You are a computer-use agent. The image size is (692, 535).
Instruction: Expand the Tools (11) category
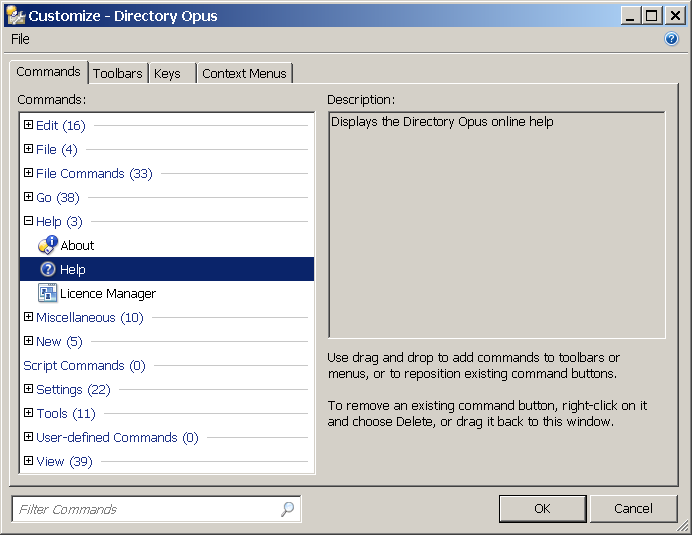[28, 413]
